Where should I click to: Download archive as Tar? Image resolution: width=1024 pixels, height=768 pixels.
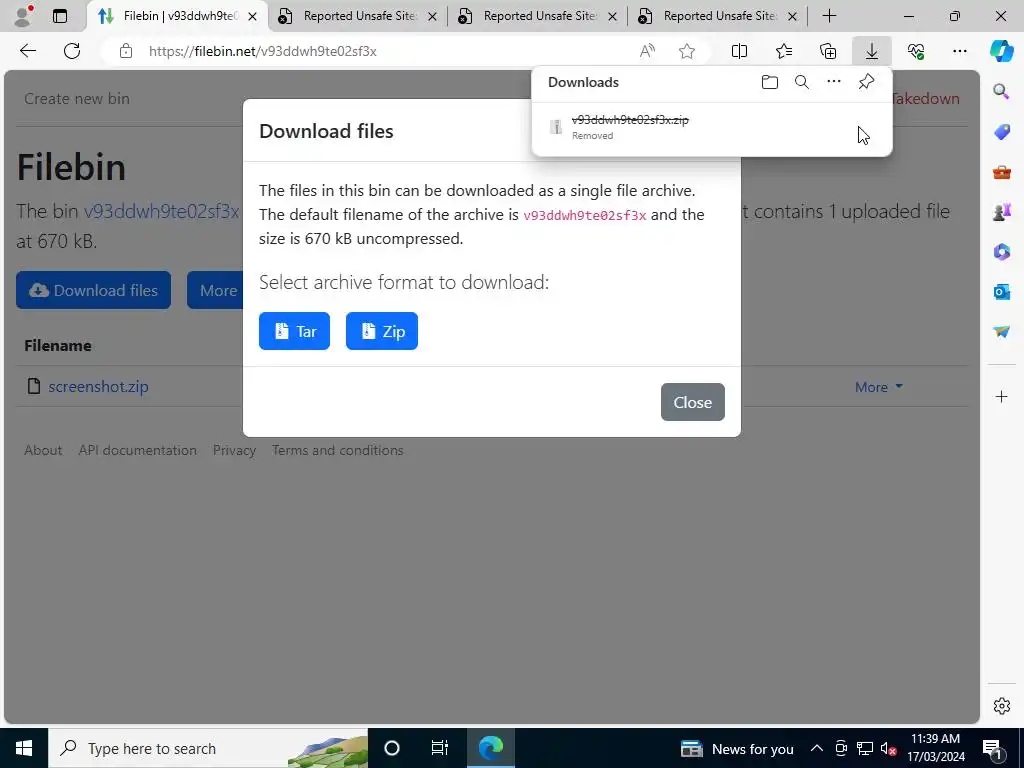[x=295, y=331]
